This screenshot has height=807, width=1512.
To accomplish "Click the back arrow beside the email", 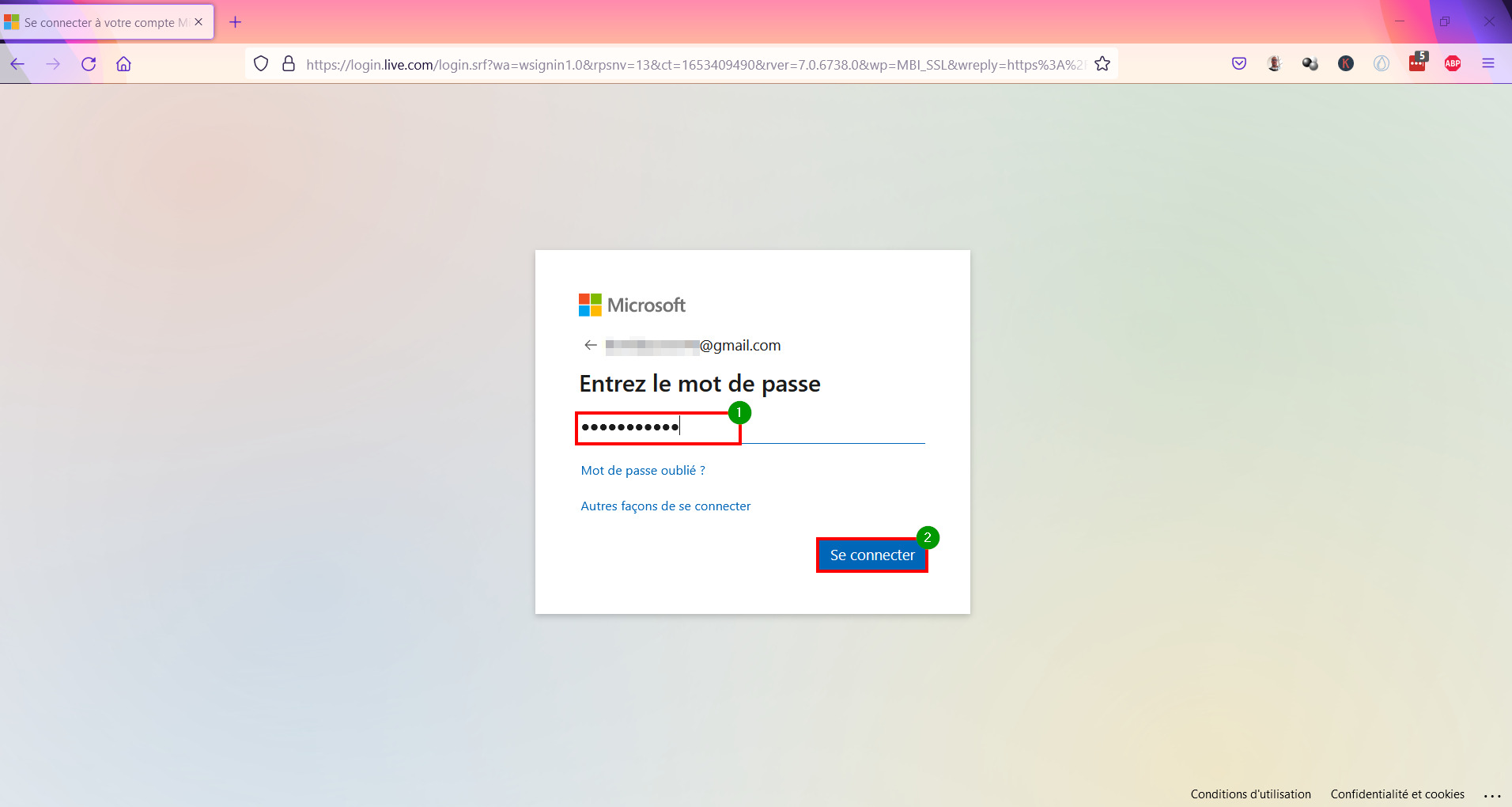I will tap(591, 345).
